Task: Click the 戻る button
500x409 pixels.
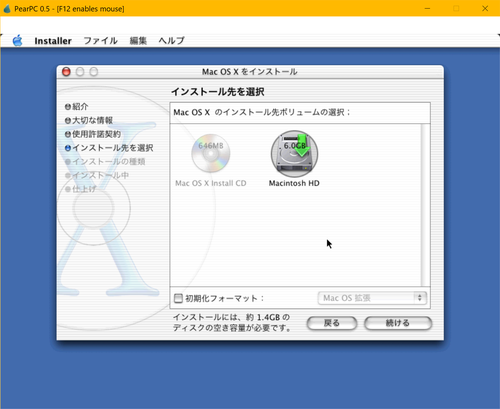Action: 332,323
